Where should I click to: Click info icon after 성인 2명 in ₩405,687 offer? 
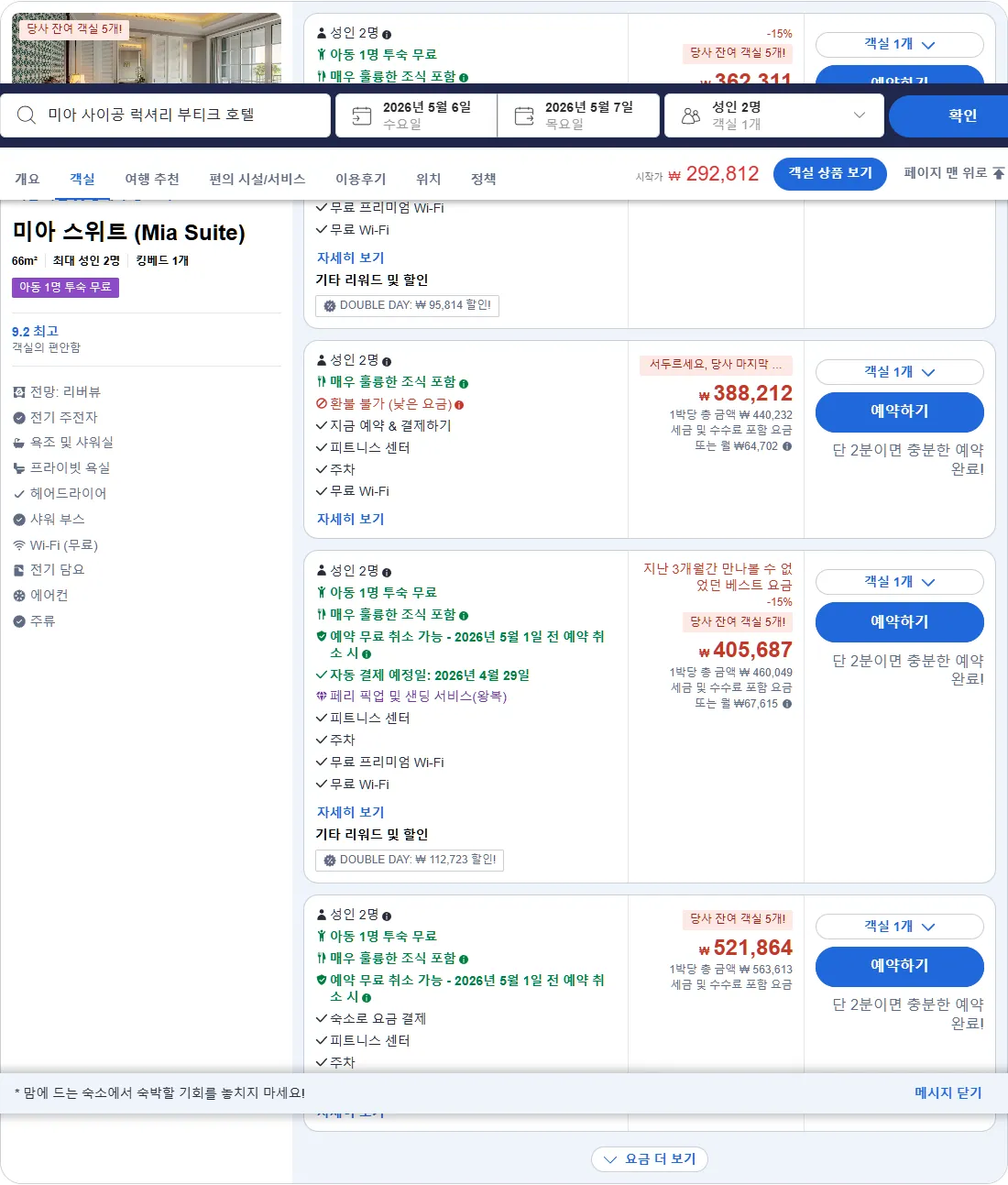point(387,572)
